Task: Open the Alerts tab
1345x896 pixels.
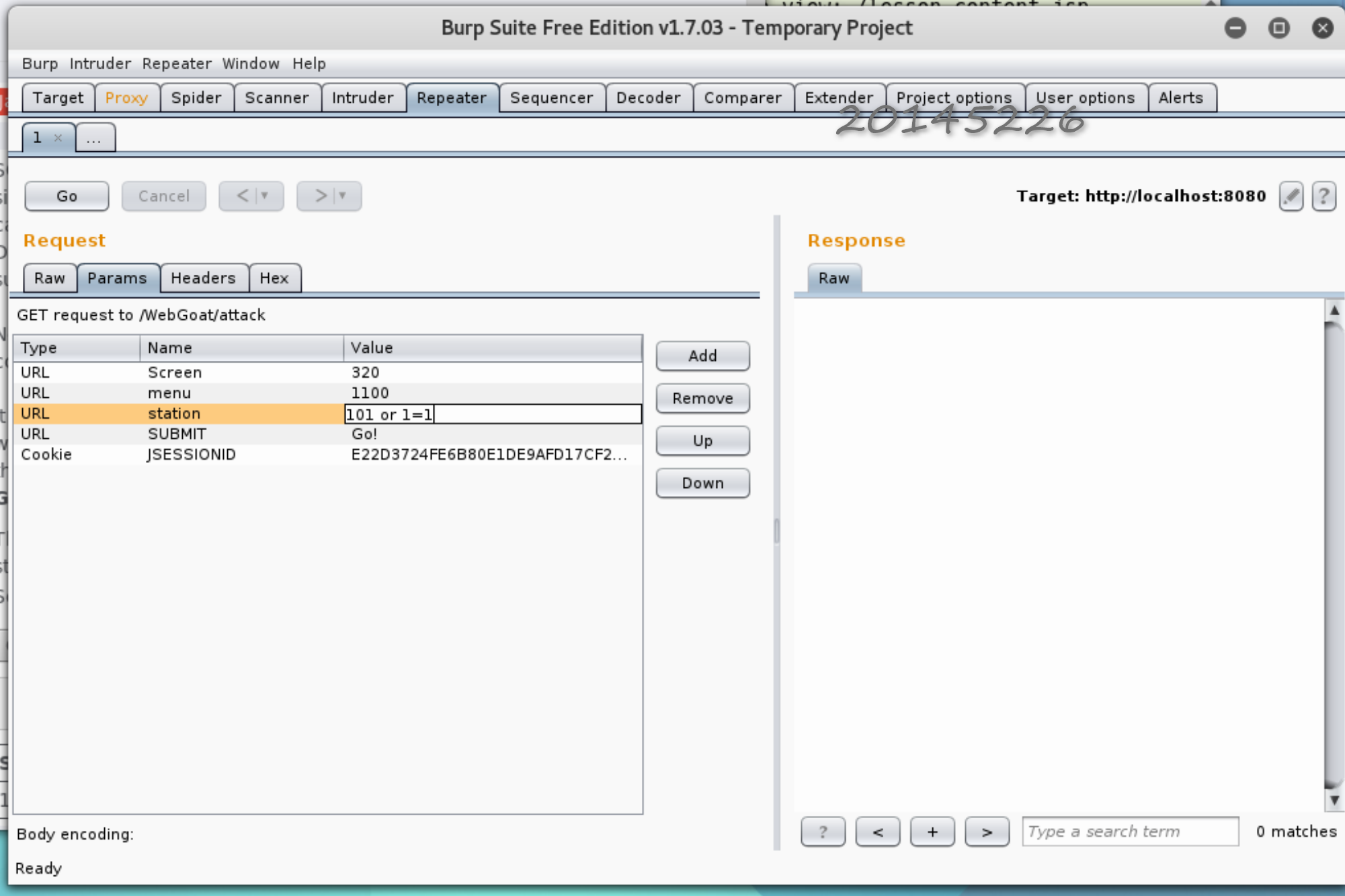Action: (x=1181, y=97)
